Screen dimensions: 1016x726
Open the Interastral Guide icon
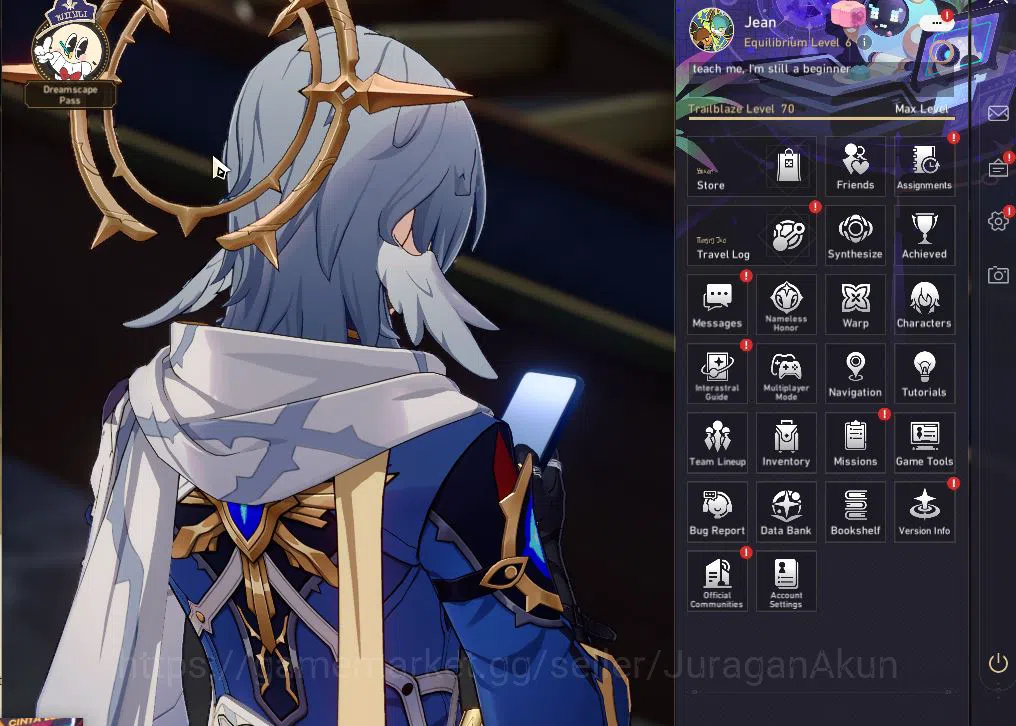pos(717,374)
